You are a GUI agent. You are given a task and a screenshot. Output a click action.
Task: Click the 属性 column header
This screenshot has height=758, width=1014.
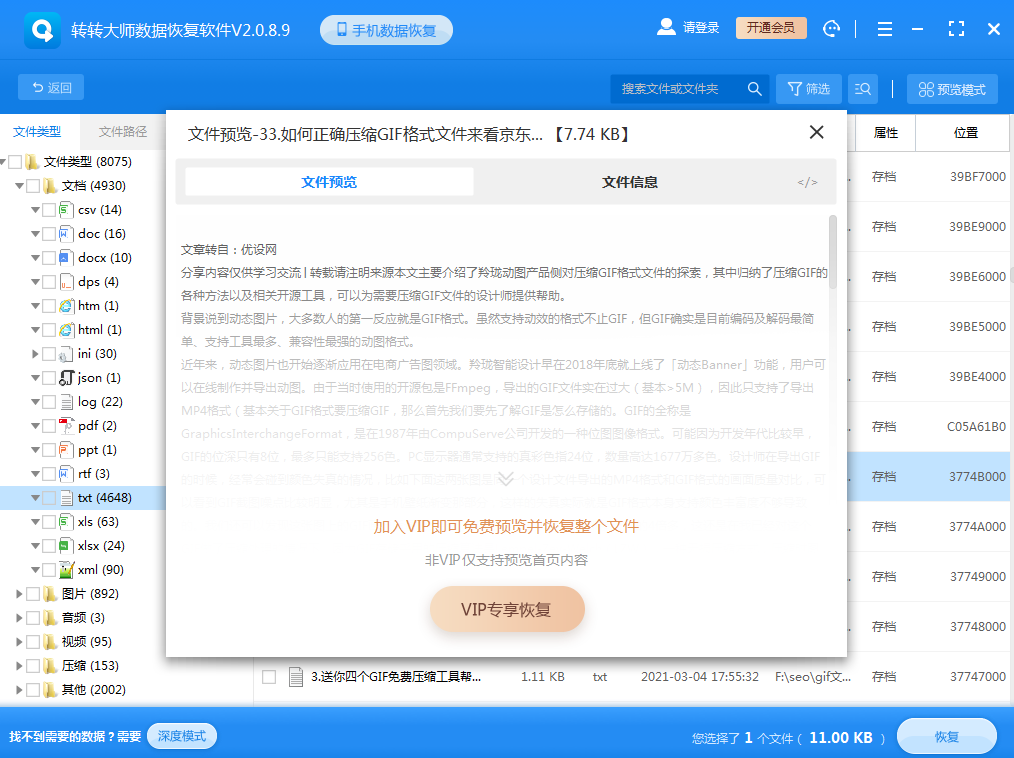point(885,133)
